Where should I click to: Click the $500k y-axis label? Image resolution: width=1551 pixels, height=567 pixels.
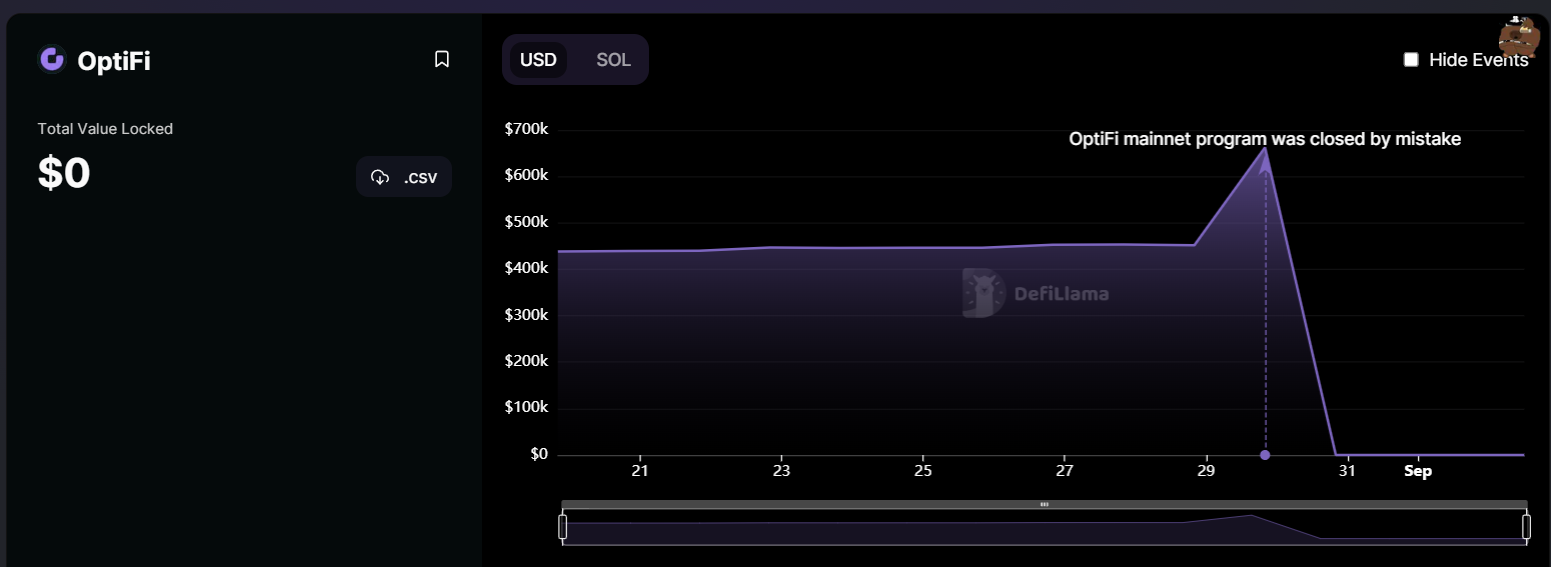tap(526, 222)
